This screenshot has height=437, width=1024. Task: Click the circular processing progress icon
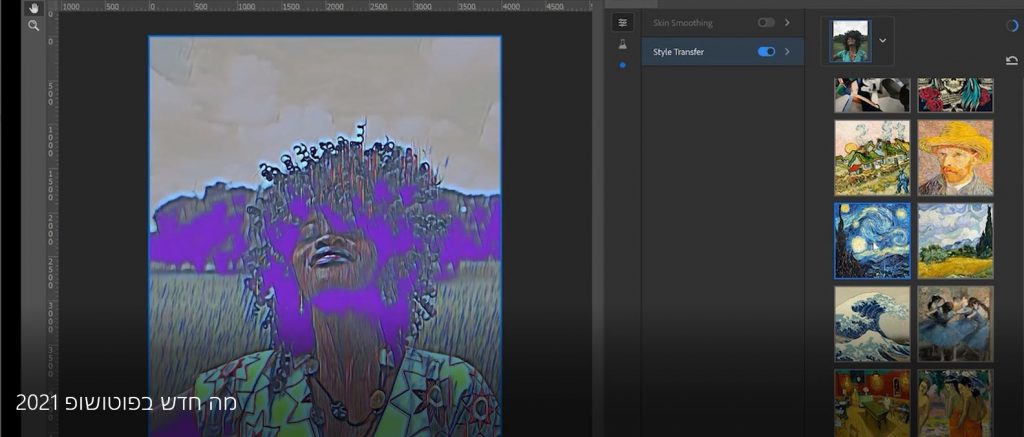tap(1011, 26)
